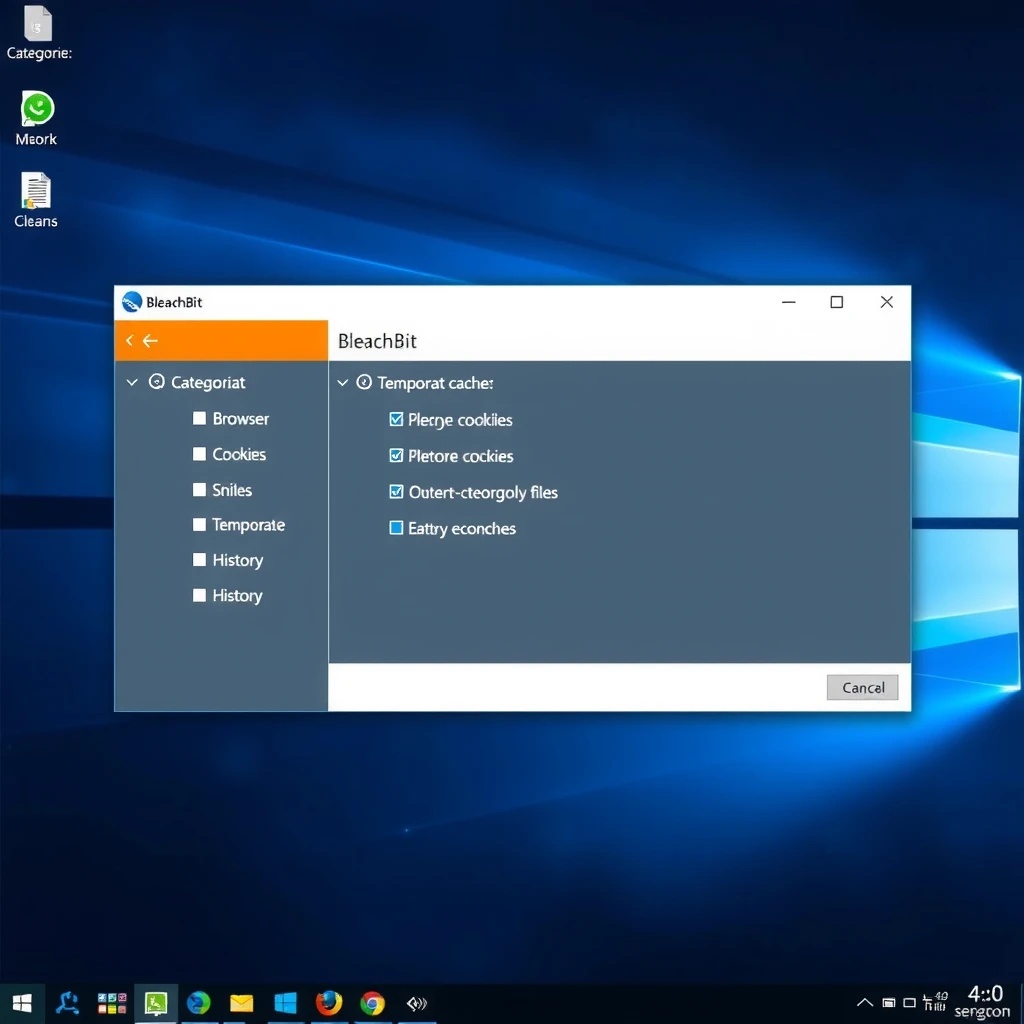This screenshot has height=1024, width=1024.
Task: Show hidden tray icons caret
Action: pos(865,1002)
